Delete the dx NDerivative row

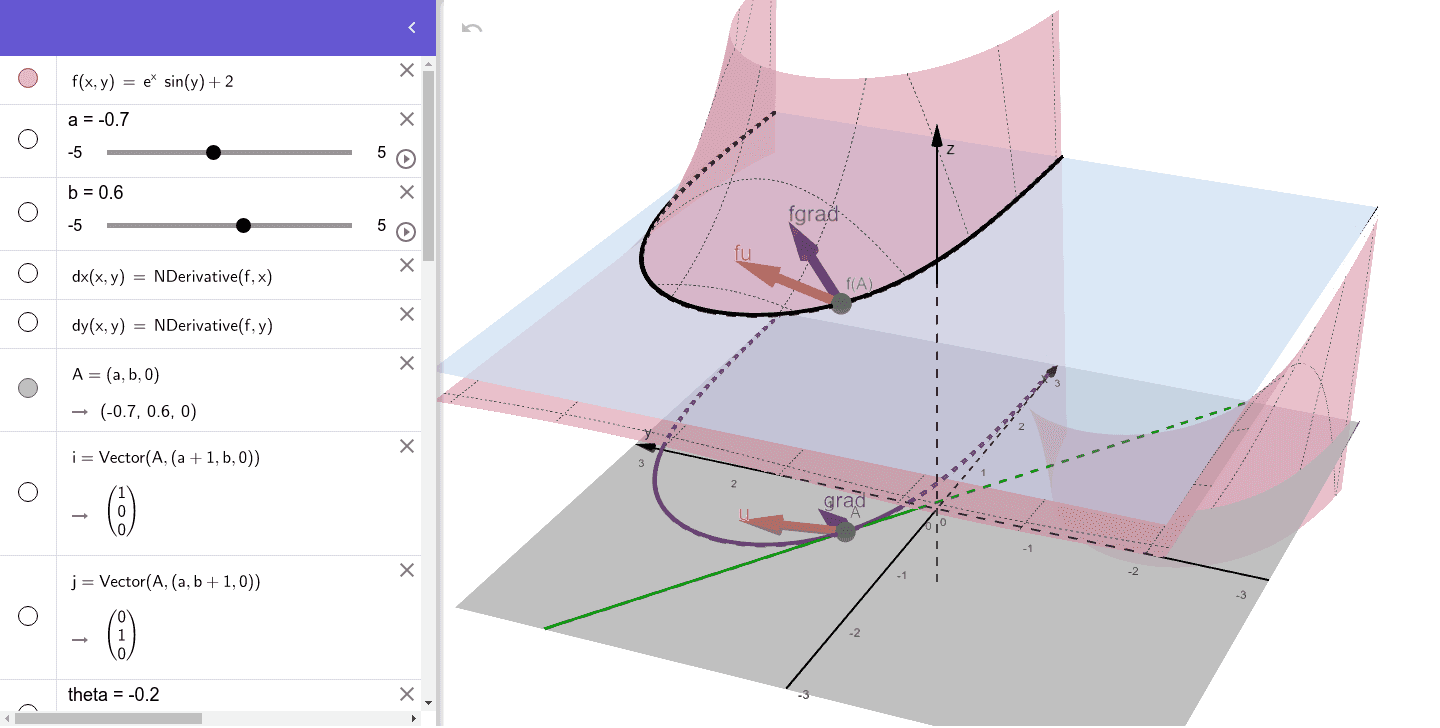pyautogui.click(x=406, y=265)
